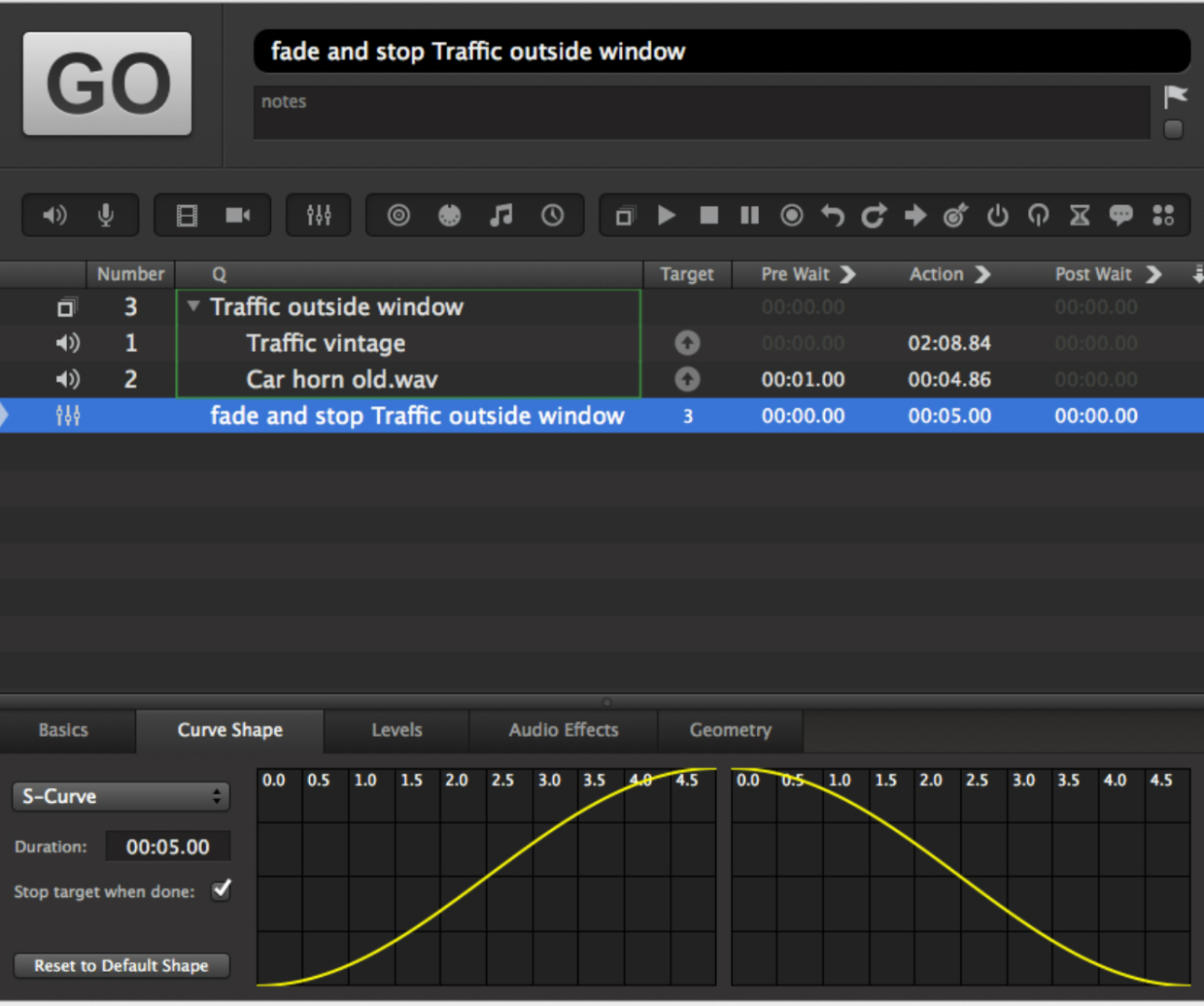Add a Devamp cue with the circular arrow icon
This screenshot has height=1006, width=1204.
(873, 215)
